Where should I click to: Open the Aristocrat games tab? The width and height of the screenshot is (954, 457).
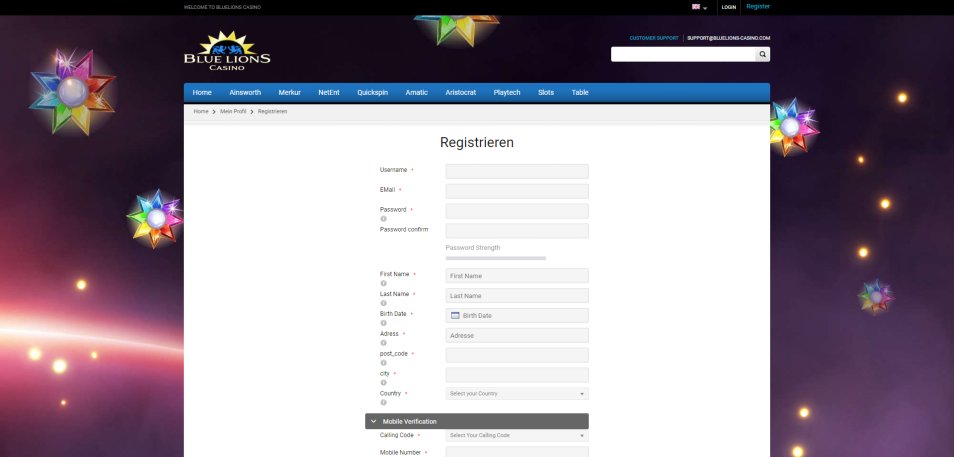pos(461,92)
